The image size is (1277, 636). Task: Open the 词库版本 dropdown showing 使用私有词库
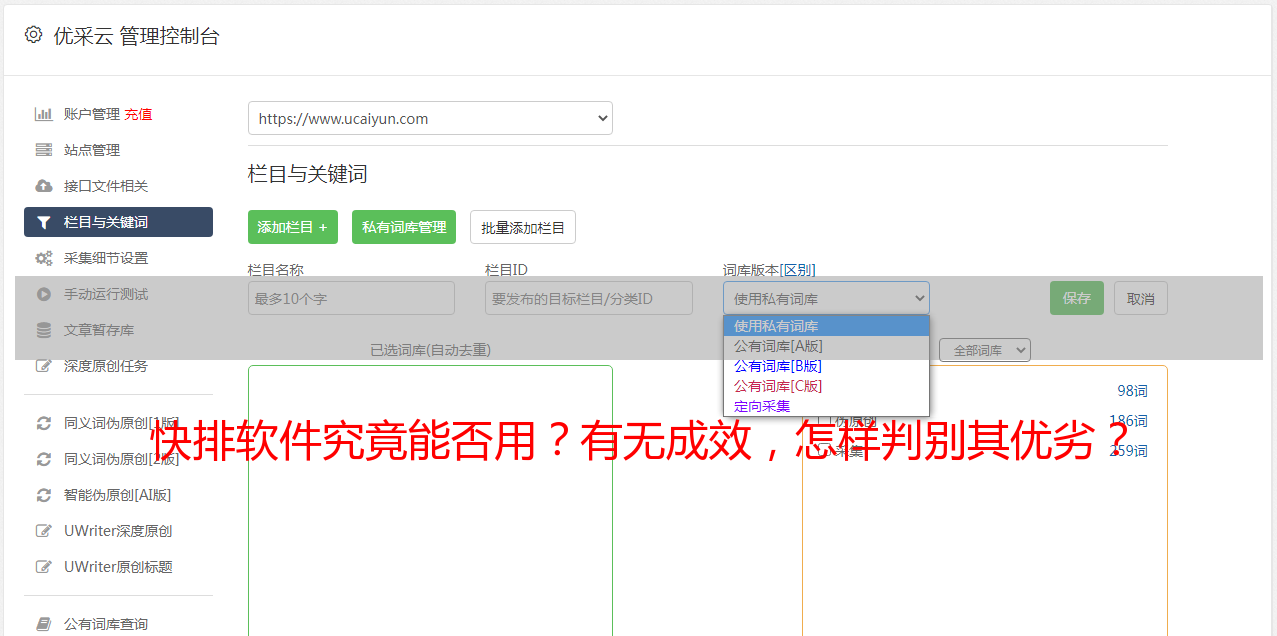tap(826, 298)
